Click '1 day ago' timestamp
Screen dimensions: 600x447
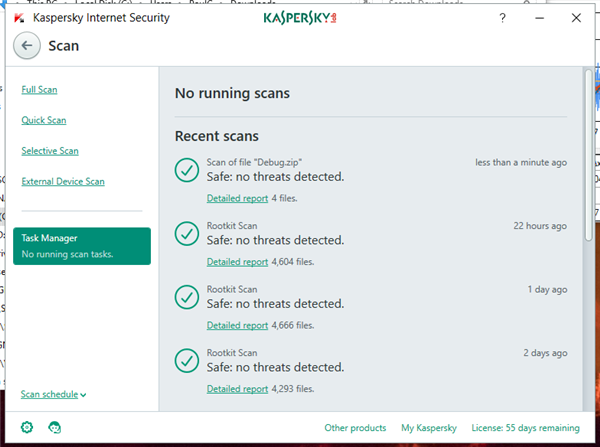coord(547,289)
